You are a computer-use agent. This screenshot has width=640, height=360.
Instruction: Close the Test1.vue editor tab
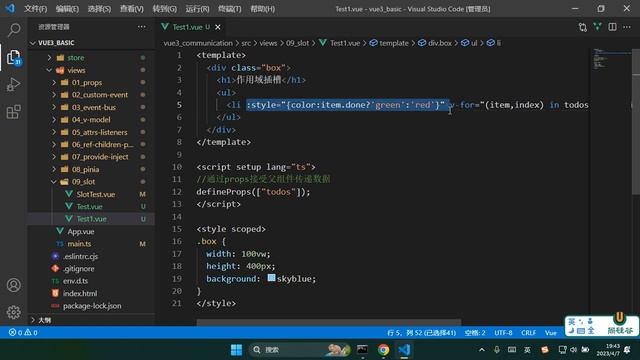point(218,27)
